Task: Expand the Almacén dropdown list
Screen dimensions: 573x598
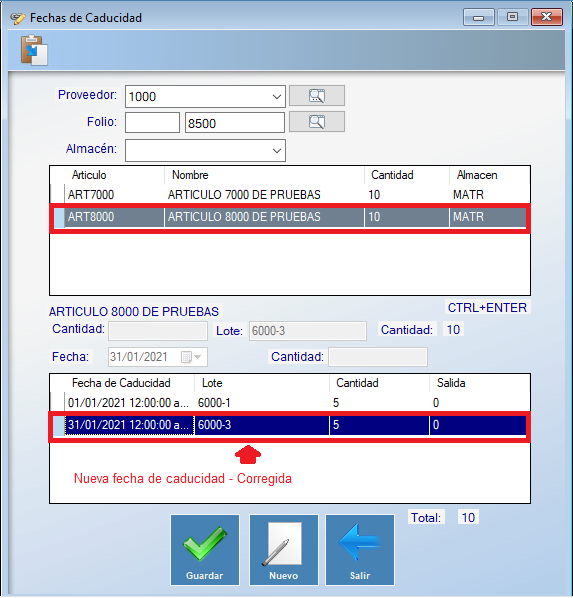Action: pos(277,150)
